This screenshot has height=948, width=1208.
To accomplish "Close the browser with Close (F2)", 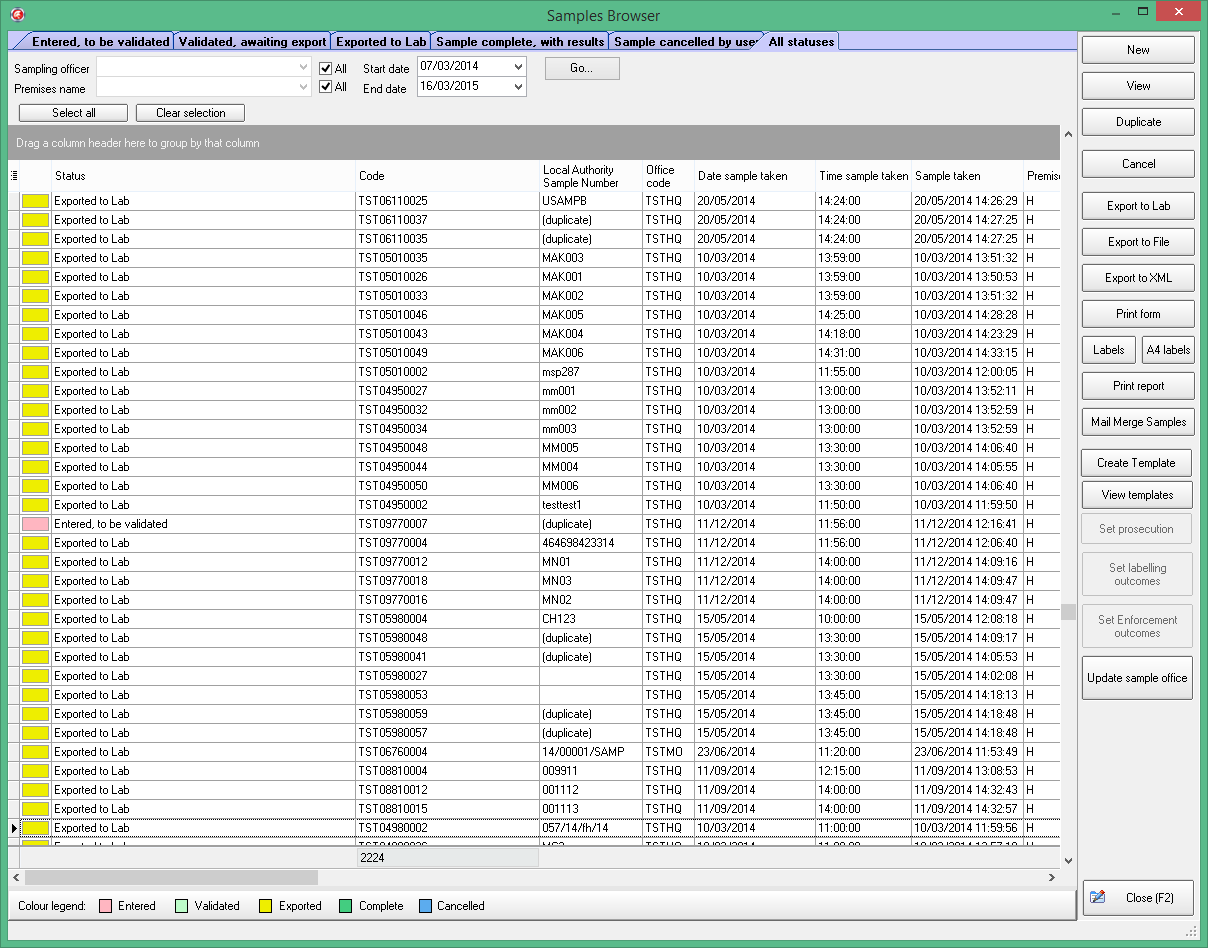I will coord(1139,898).
